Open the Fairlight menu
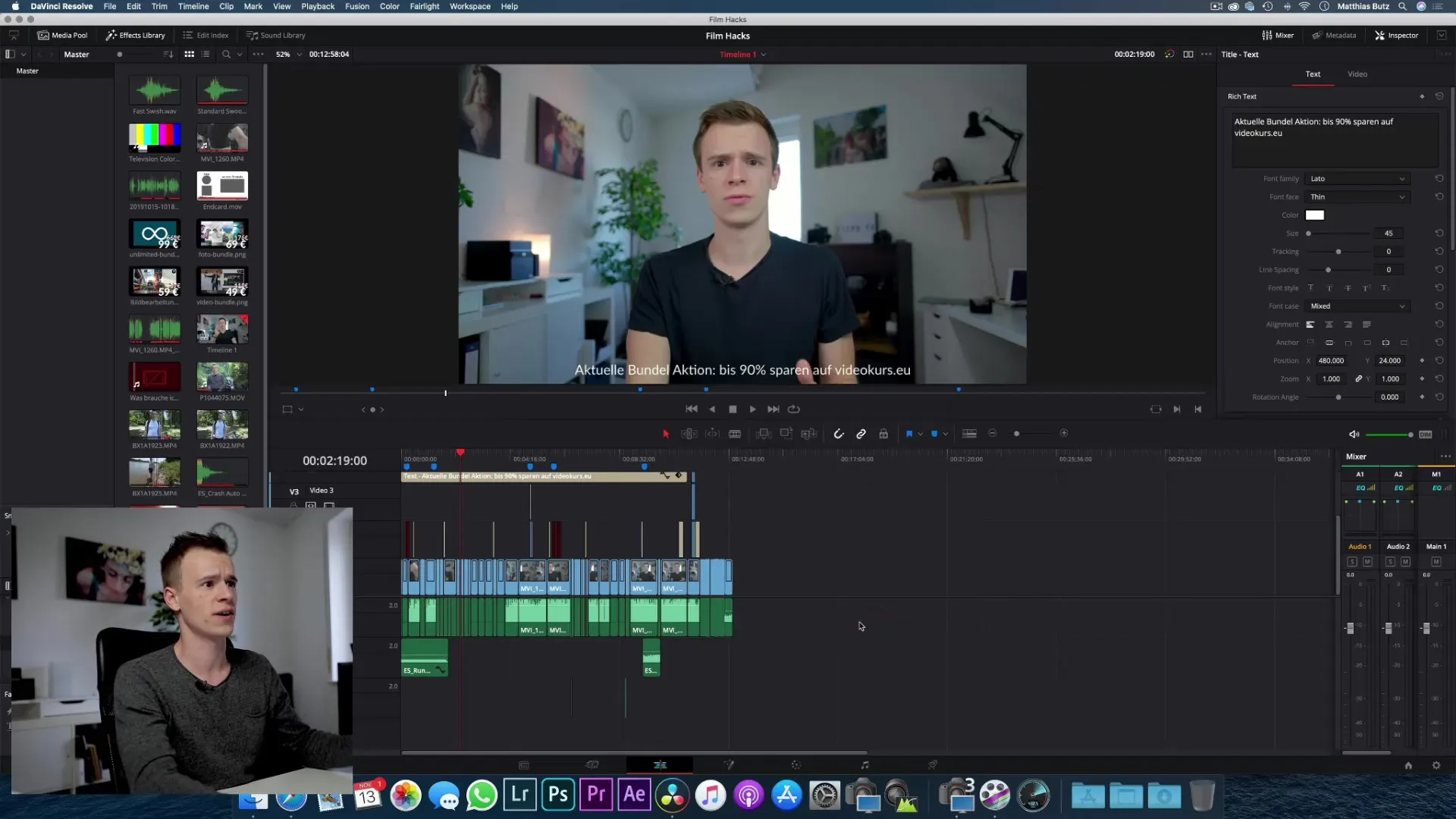The width and height of the screenshot is (1456, 819). tap(425, 6)
